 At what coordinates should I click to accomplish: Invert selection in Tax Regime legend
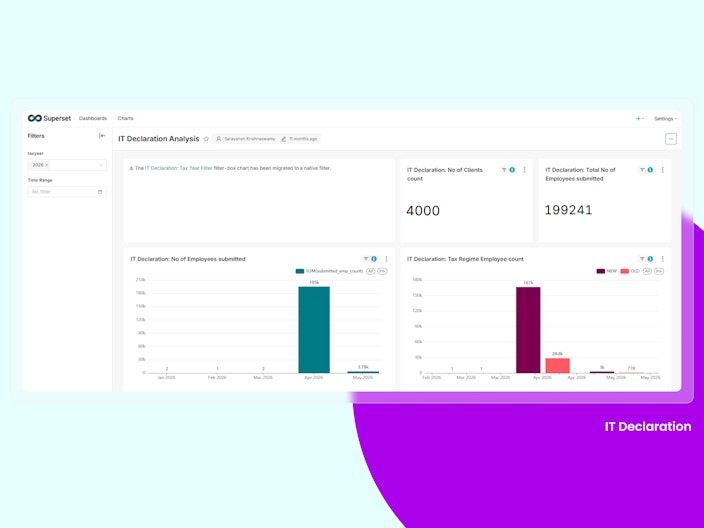pyautogui.click(x=659, y=271)
